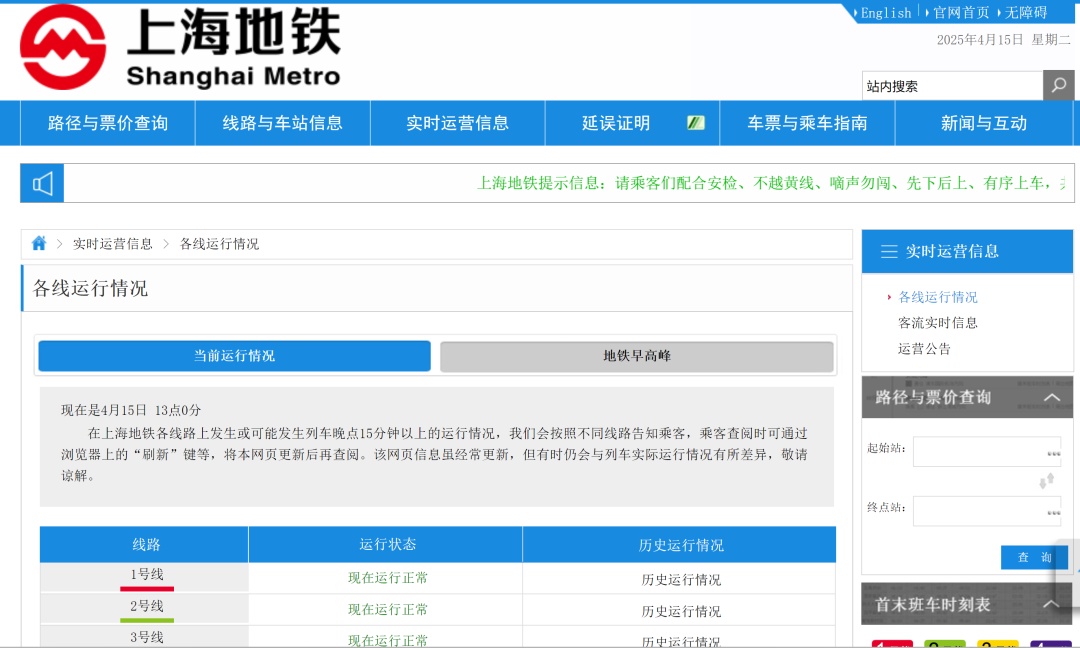Open the 终点站 station picker dots
The width and height of the screenshot is (1080, 648).
tap(1053, 512)
